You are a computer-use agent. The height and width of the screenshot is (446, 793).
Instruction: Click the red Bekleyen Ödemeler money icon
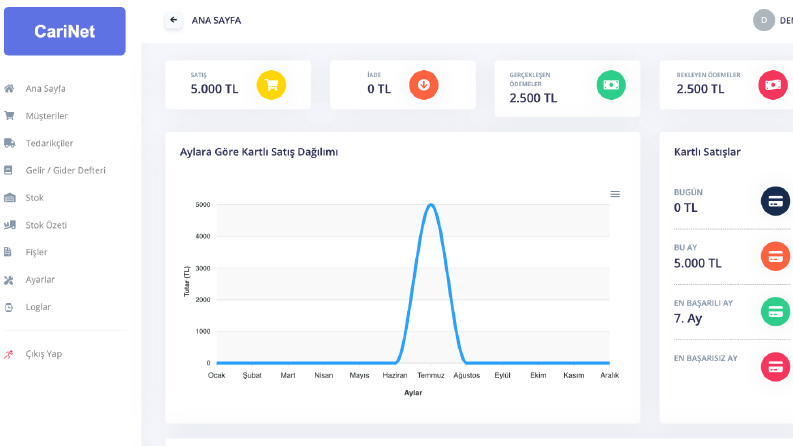[773, 85]
